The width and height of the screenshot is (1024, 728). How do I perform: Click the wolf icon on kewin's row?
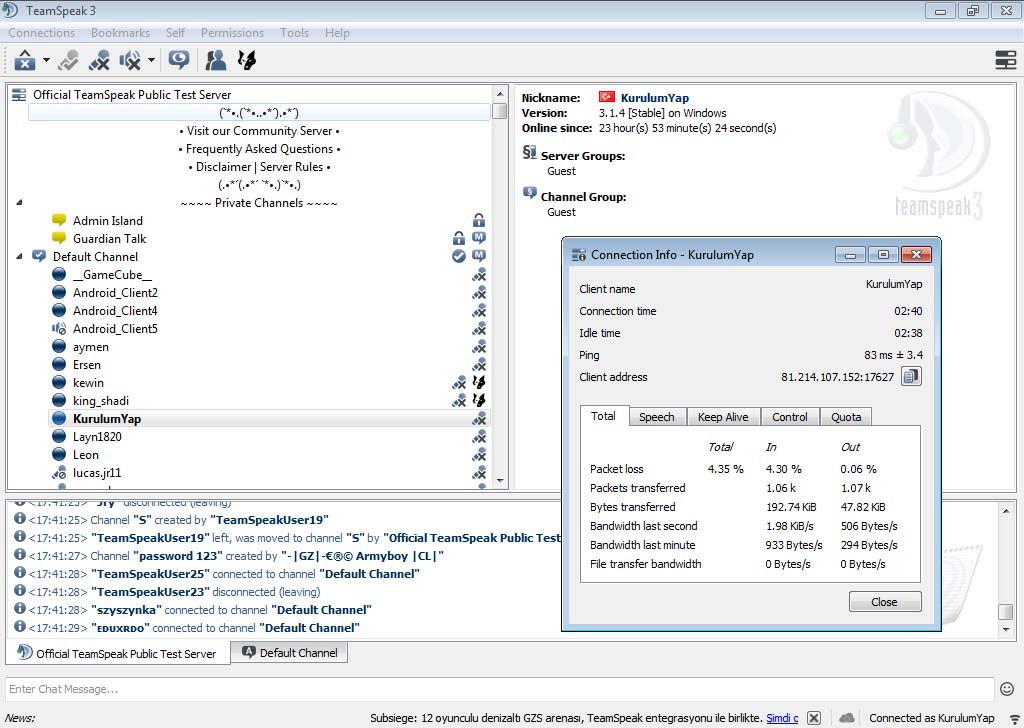[x=479, y=382]
